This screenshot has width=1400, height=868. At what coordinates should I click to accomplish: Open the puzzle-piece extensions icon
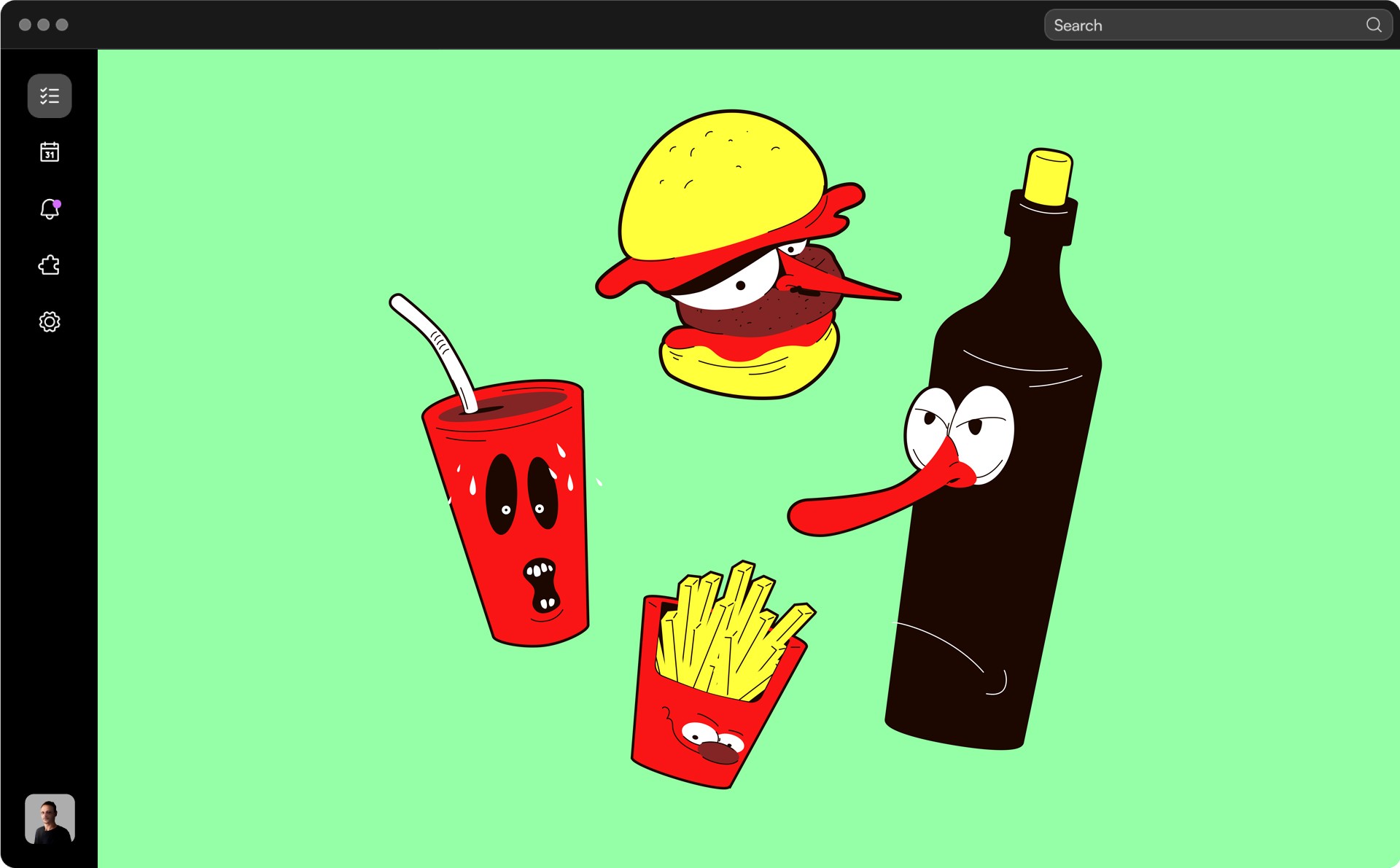coord(50,265)
